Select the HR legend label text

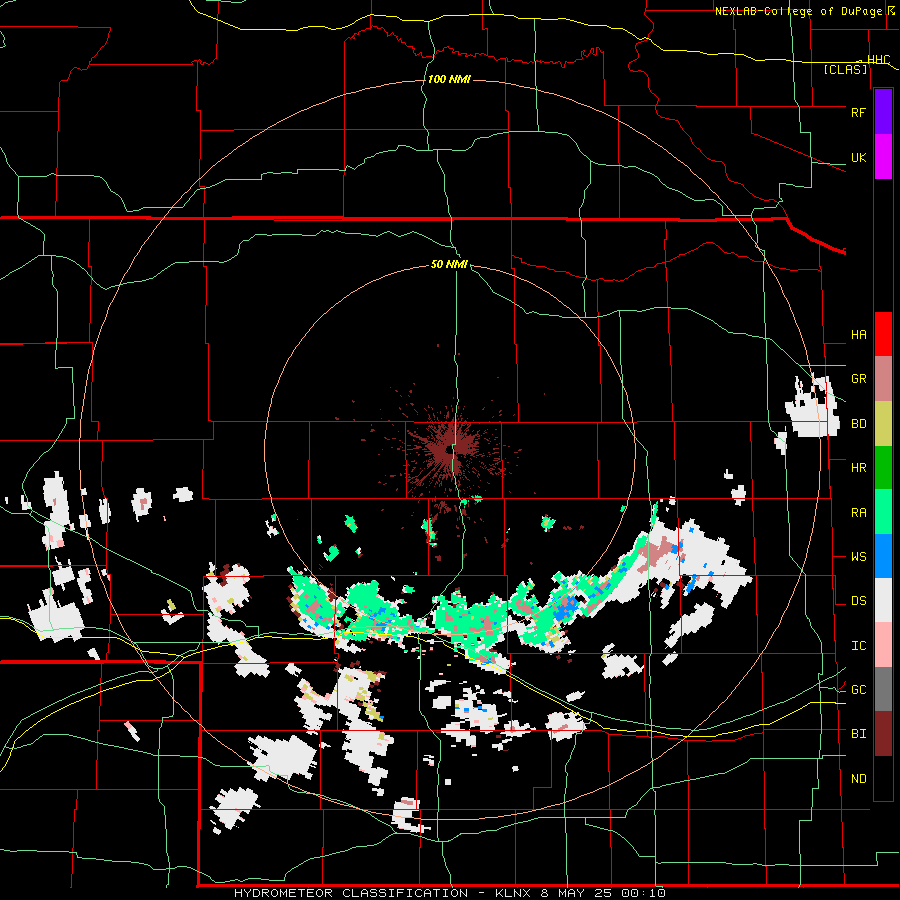pyautogui.click(x=858, y=468)
